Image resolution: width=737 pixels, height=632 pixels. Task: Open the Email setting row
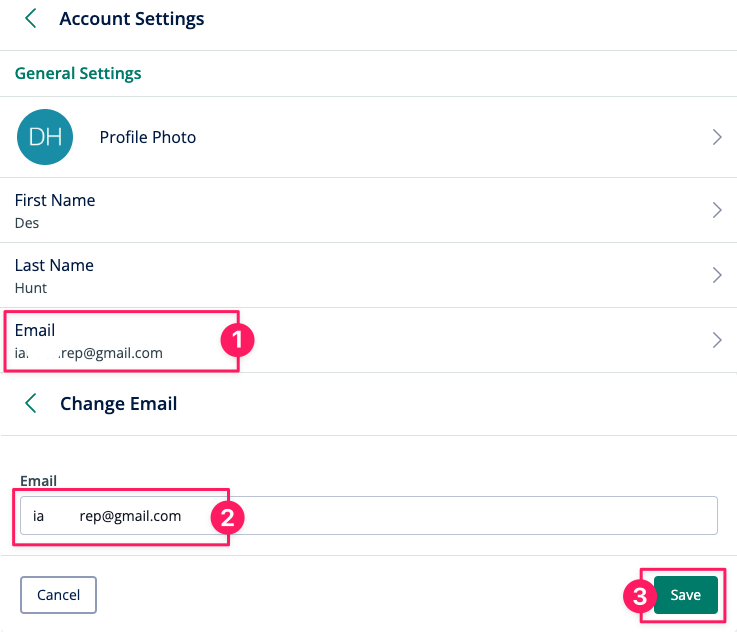click(368, 340)
